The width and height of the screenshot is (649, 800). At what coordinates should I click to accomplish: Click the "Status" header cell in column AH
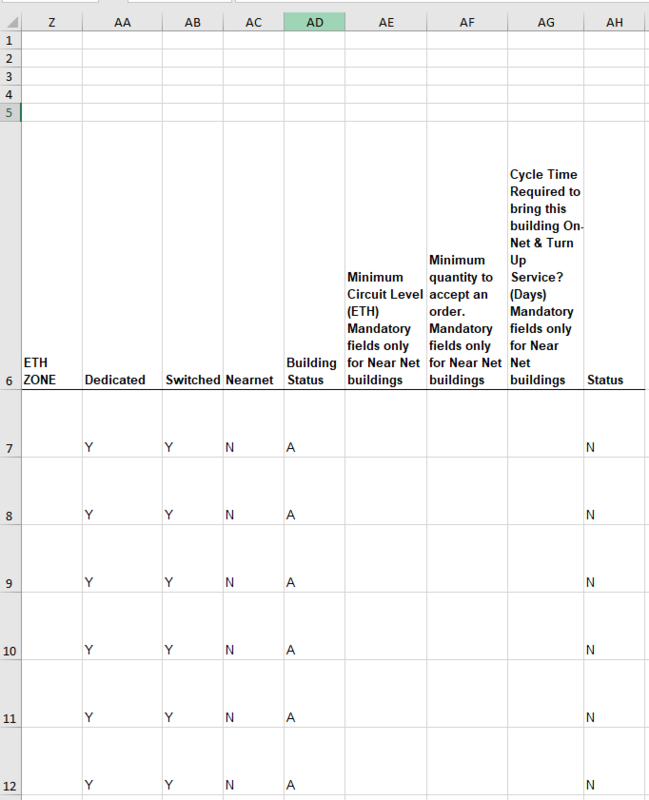pos(616,380)
